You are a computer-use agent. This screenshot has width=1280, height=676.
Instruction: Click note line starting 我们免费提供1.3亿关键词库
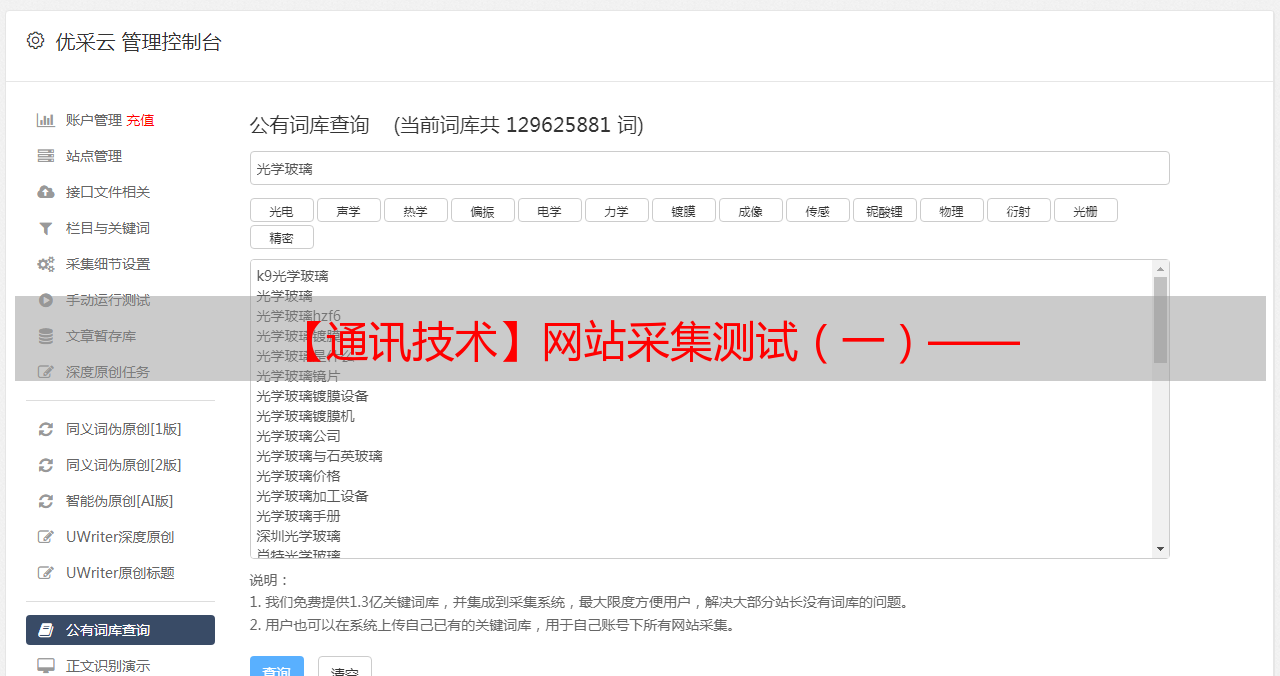click(581, 602)
